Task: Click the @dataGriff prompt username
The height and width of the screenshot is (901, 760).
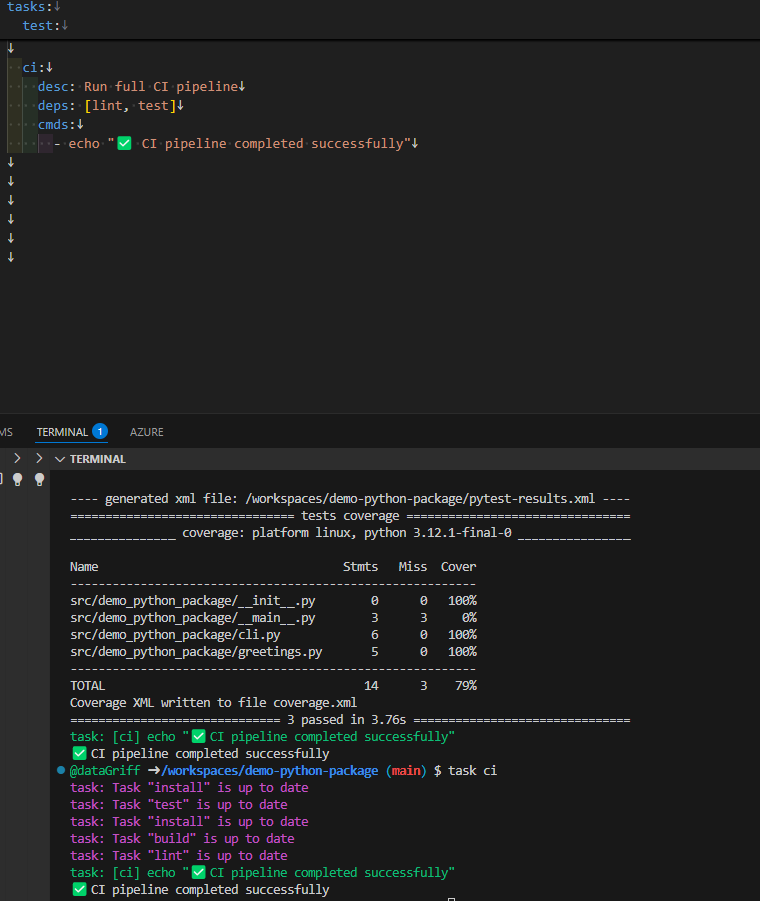Action: click(105, 771)
